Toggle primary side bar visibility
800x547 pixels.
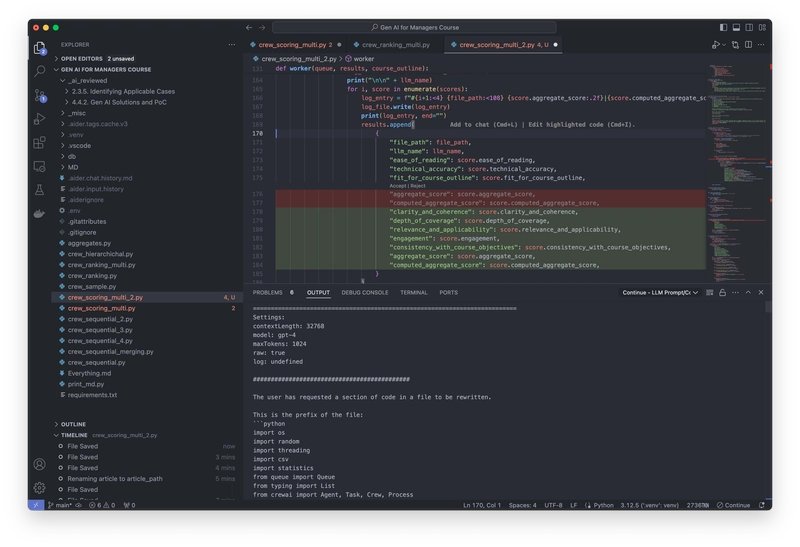tap(723, 28)
